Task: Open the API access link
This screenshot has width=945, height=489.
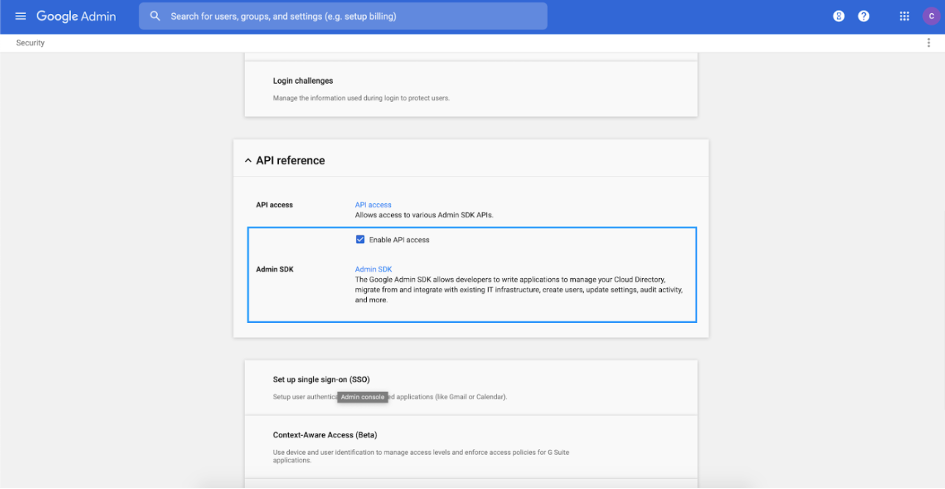Action: [373, 205]
